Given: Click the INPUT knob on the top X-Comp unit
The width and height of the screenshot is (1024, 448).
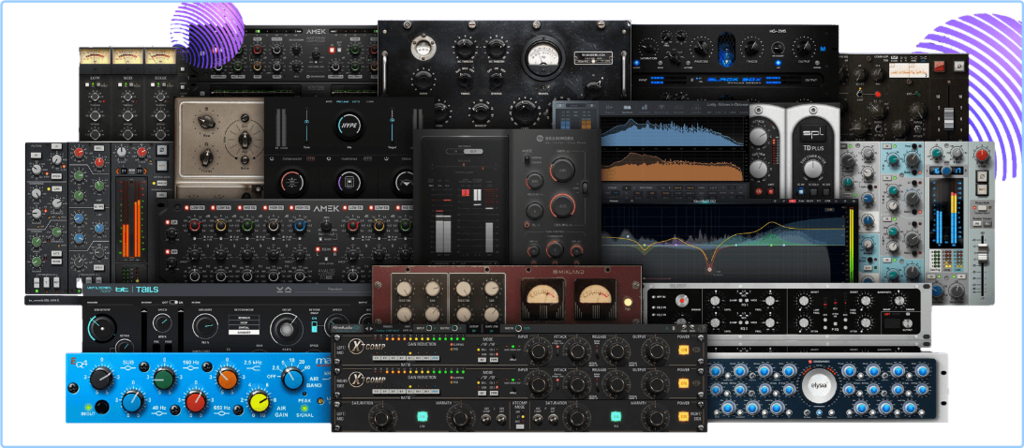Looking at the screenshot, I should [539, 352].
